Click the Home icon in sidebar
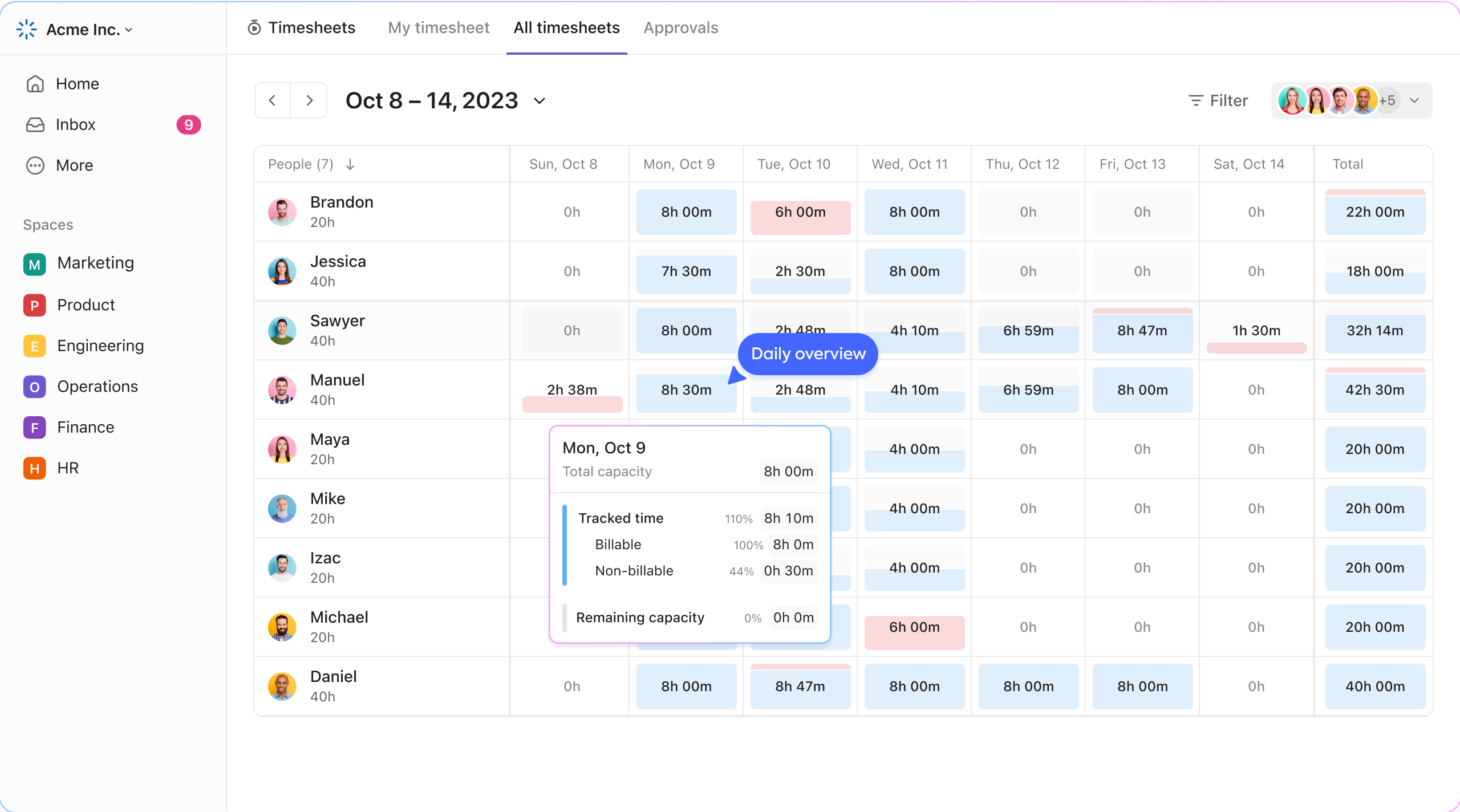1460x812 pixels. (x=35, y=84)
